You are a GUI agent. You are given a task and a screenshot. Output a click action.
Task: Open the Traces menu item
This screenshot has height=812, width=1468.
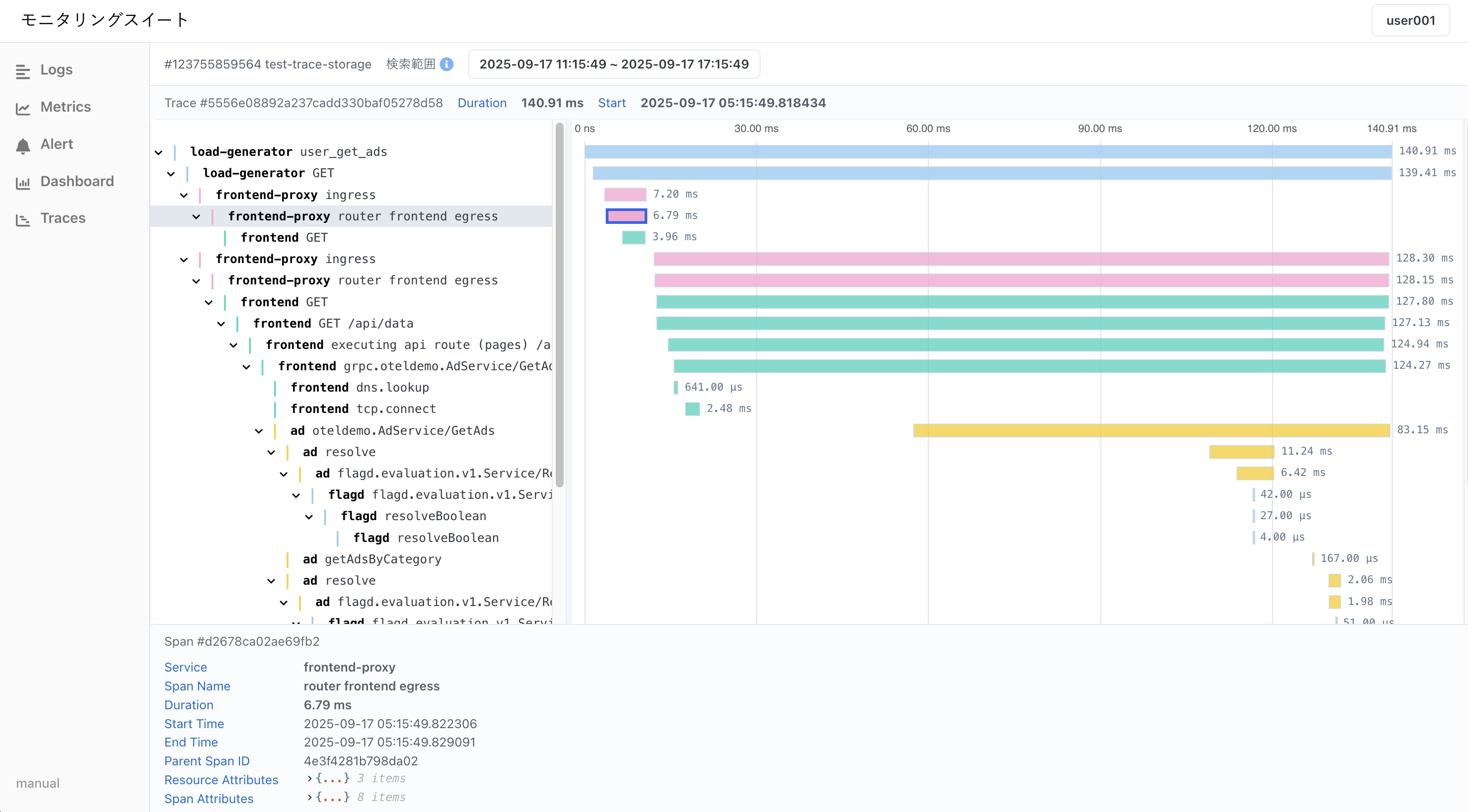coord(63,218)
